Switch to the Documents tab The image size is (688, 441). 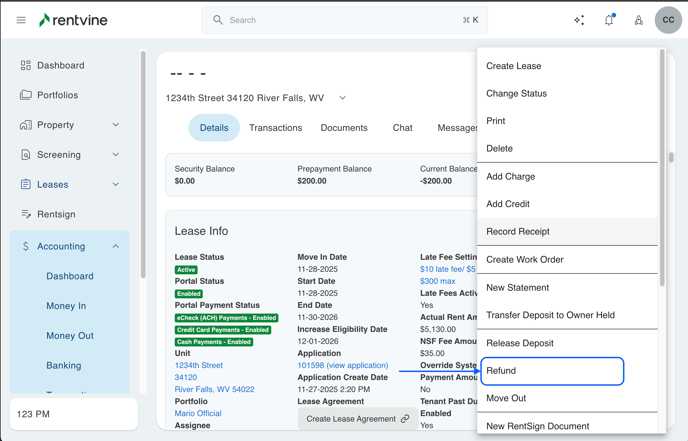[x=344, y=128]
